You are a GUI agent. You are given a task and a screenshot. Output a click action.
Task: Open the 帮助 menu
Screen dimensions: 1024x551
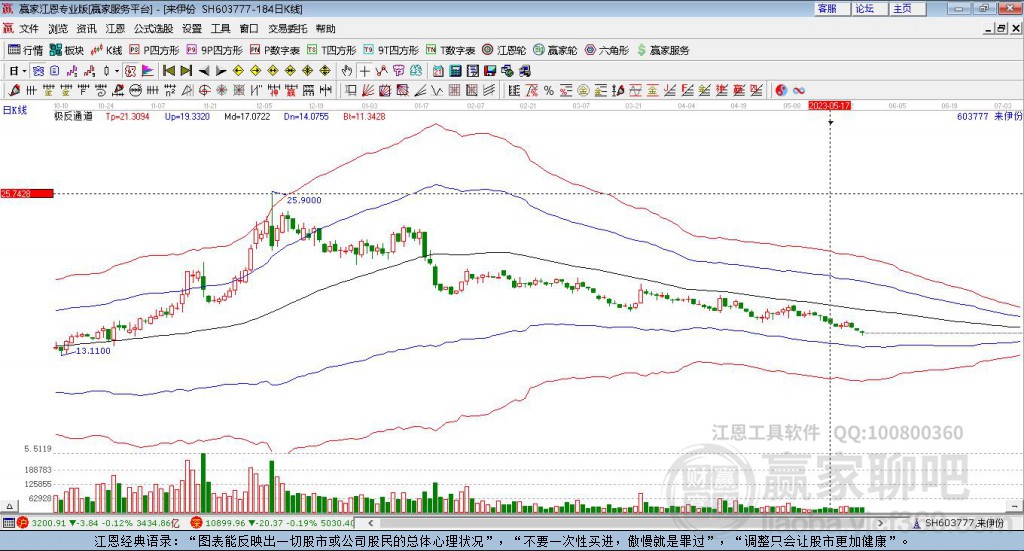click(x=325, y=29)
